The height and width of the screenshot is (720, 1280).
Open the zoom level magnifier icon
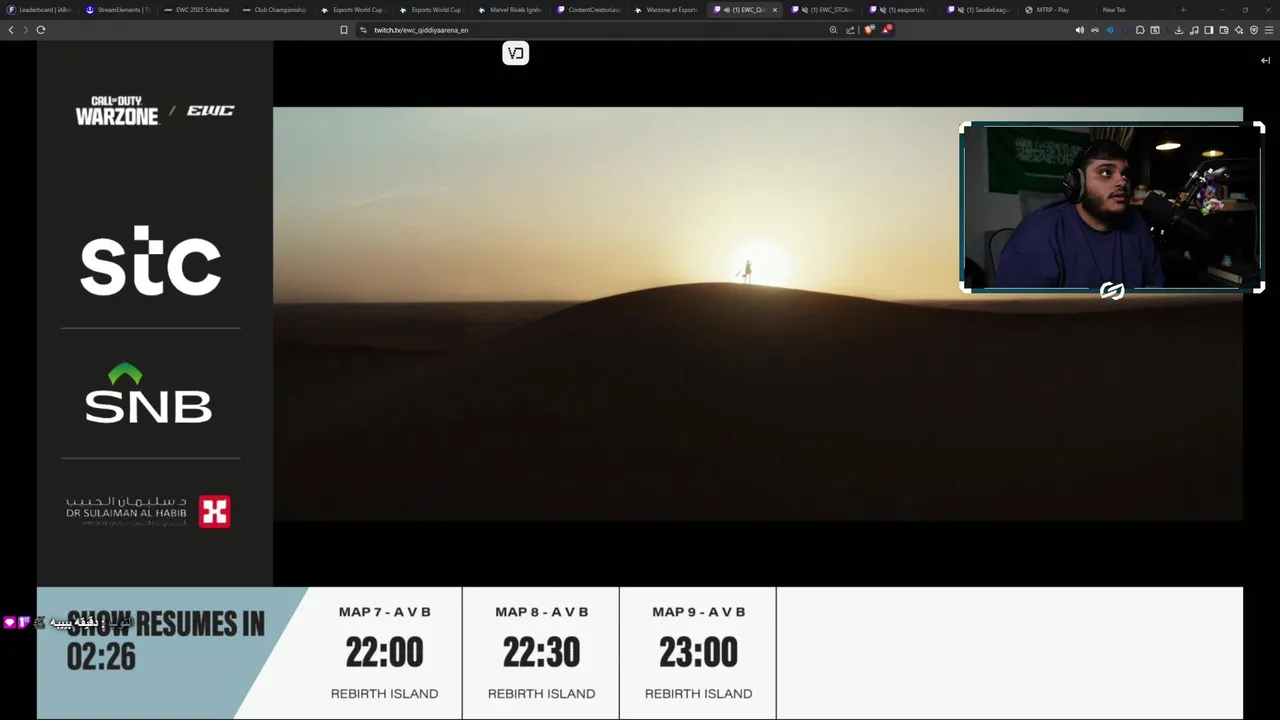(x=833, y=30)
